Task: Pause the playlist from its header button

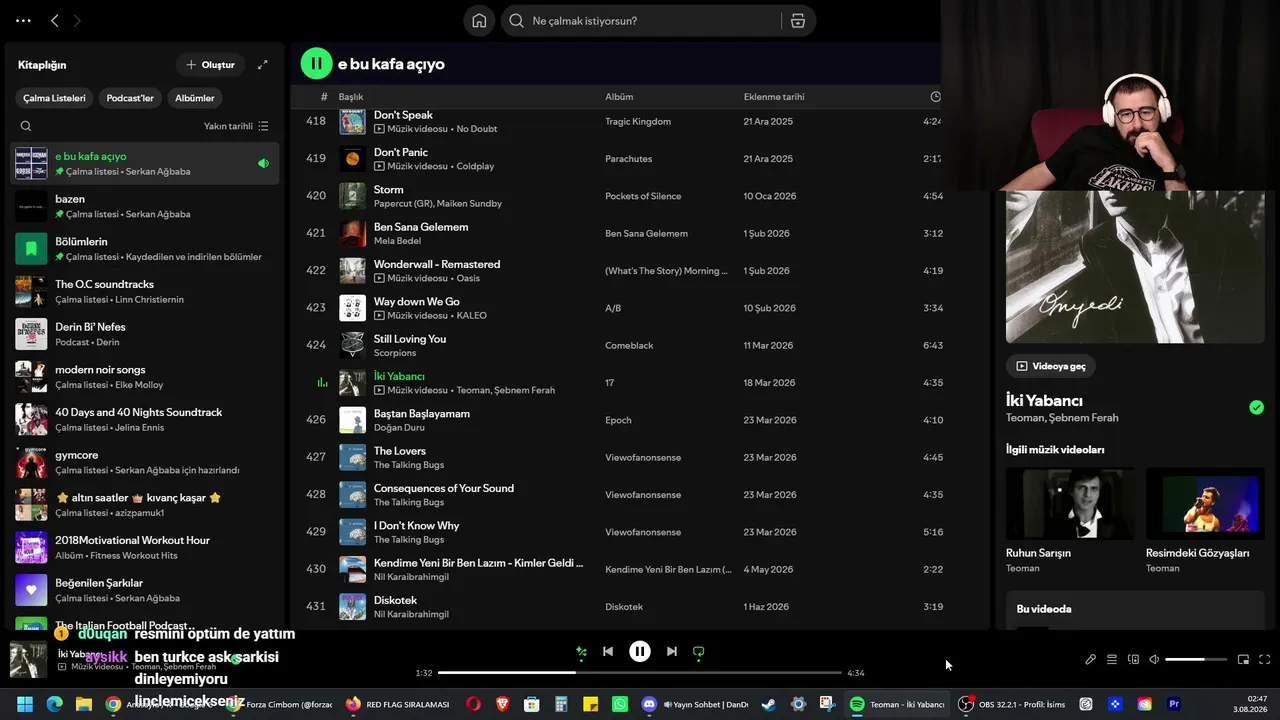Action: click(x=316, y=64)
